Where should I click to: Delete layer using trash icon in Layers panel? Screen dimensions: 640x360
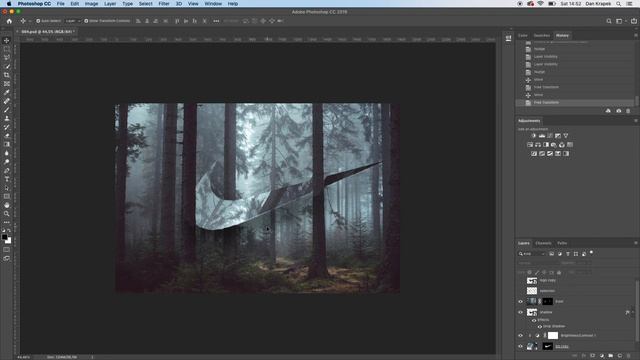click(x=629, y=356)
